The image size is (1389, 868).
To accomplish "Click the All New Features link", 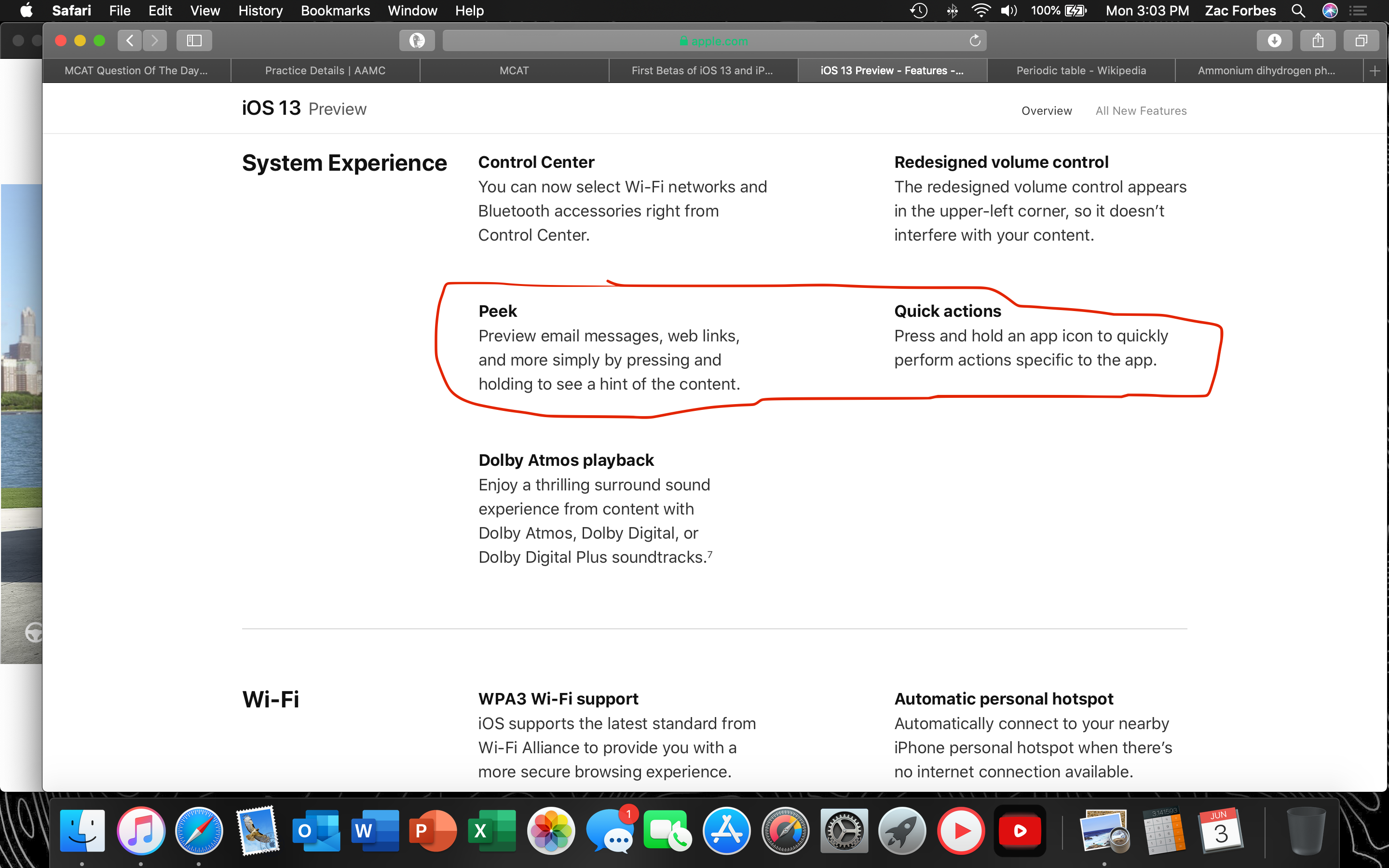I will click(1141, 111).
